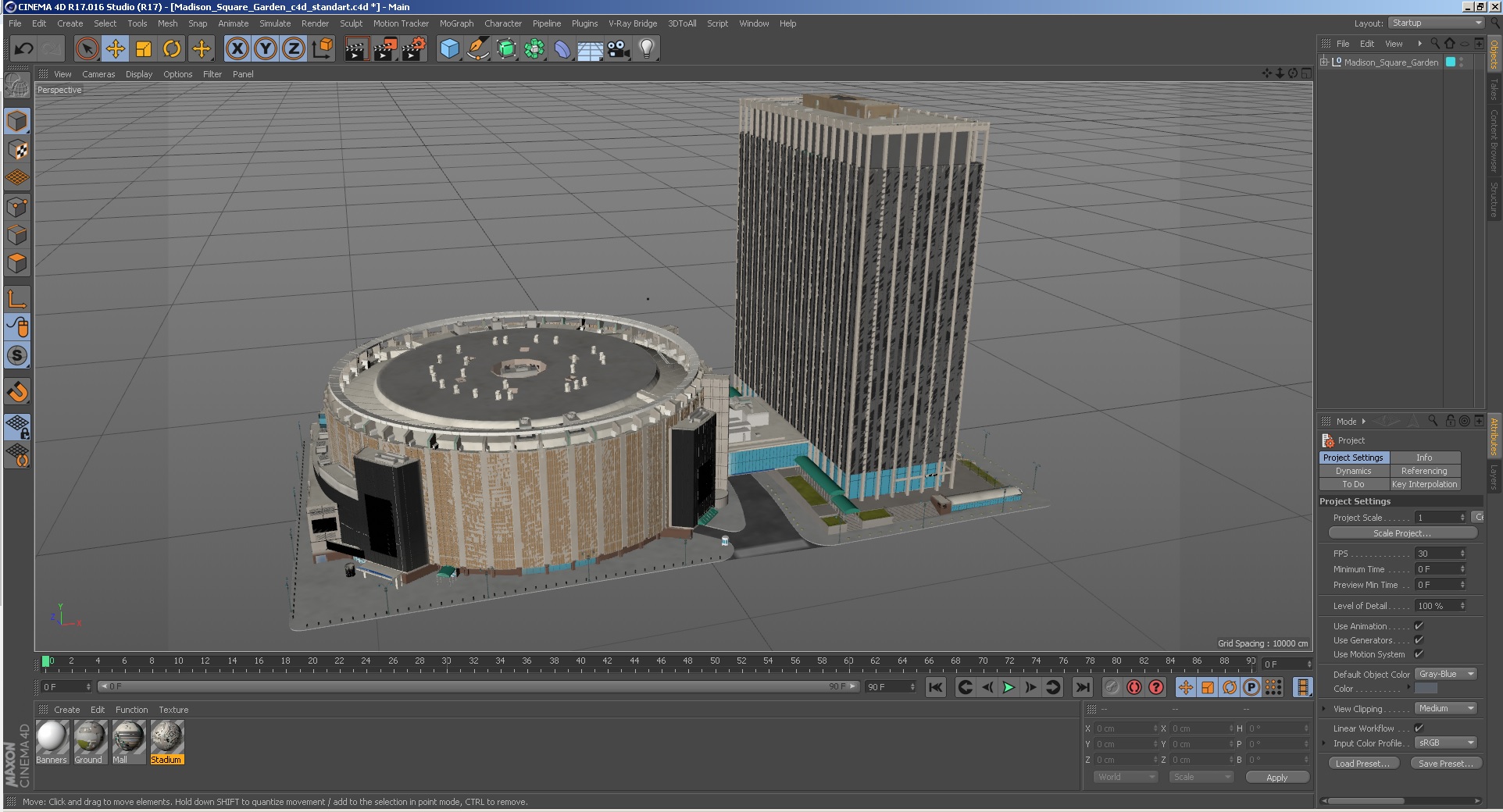This screenshot has height=812, width=1503.
Task: Toggle Y-axis lock
Action: click(x=266, y=49)
